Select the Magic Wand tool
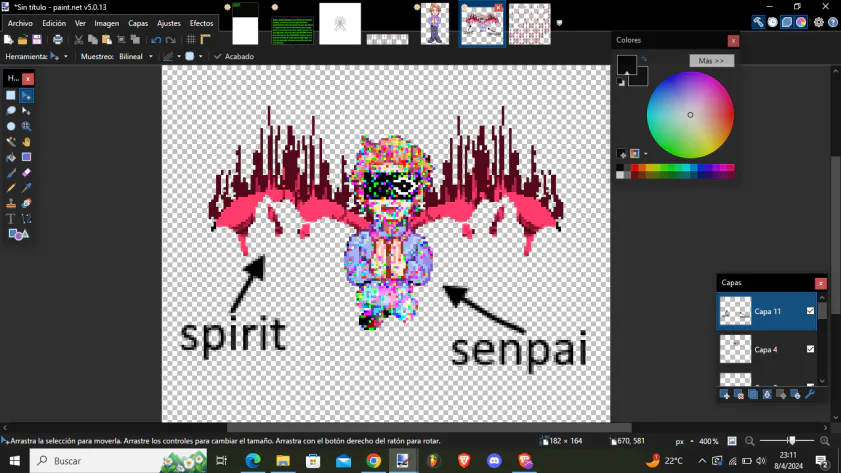The image size is (841, 473). [x=11, y=142]
